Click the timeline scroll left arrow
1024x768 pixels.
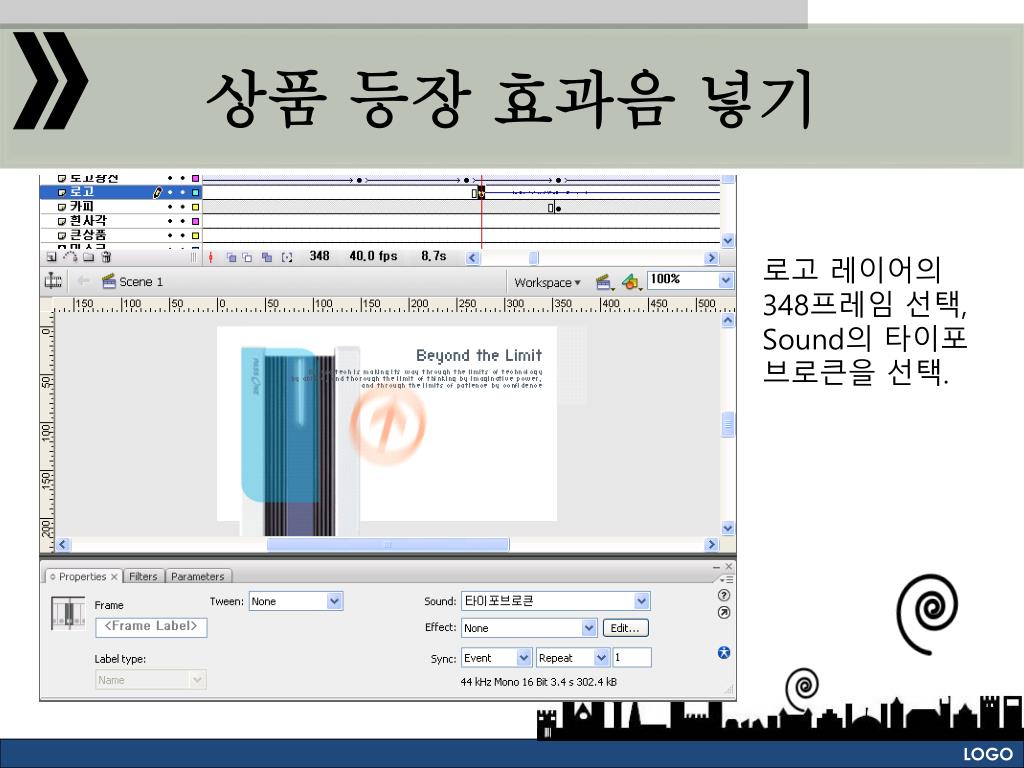(x=472, y=258)
